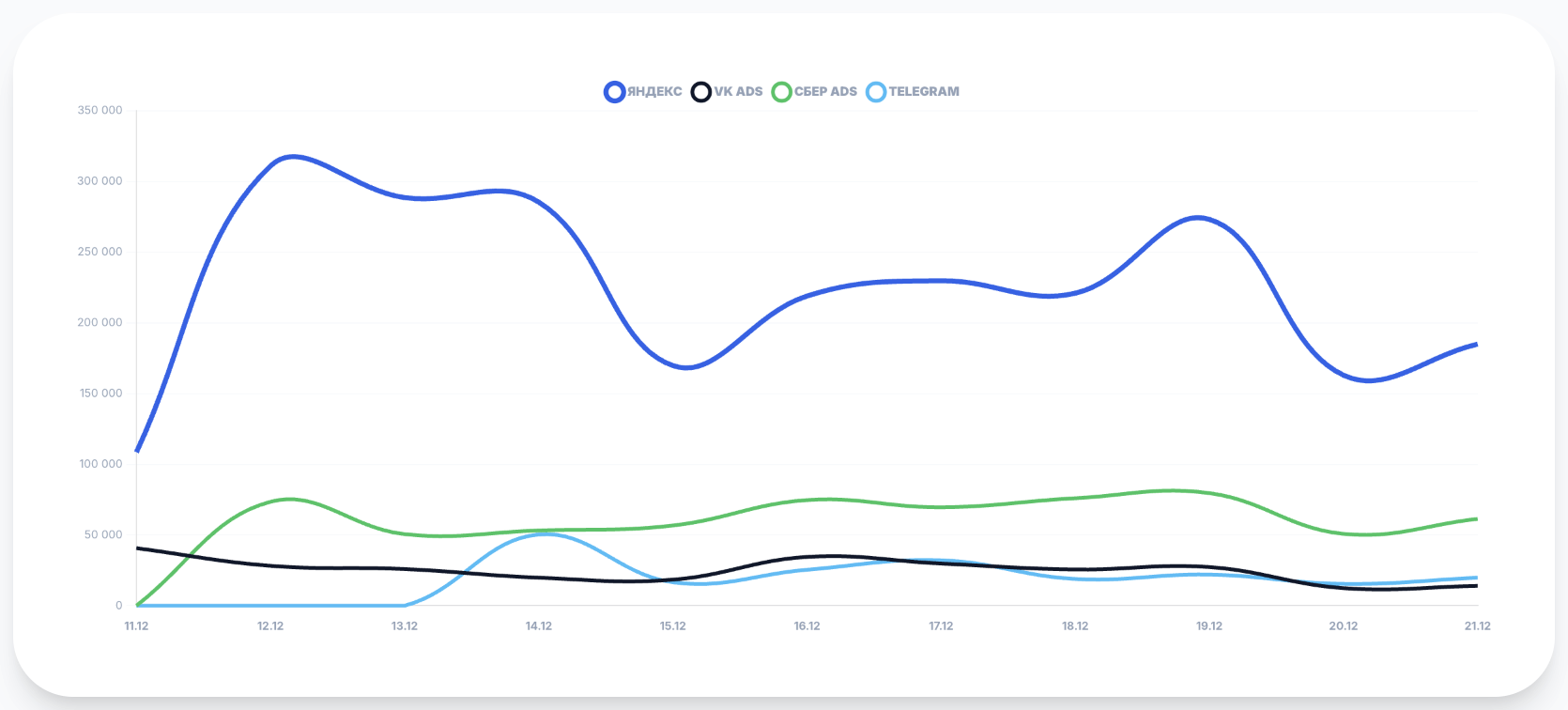Viewport: 1568px width, 710px height.
Task: Click the blue Яндекс legend circle
Action: pos(614,92)
